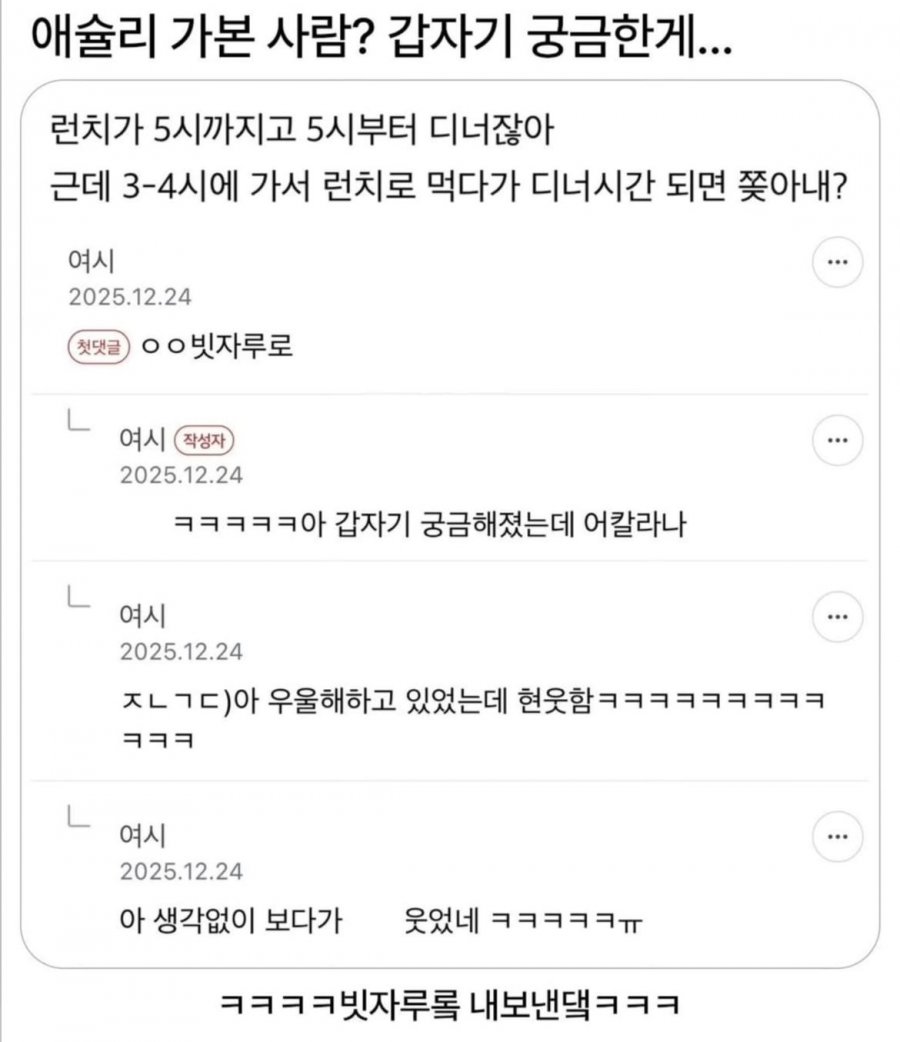The height and width of the screenshot is (1042, 900).
Task: Open more options on the 작성자 reply
Action: point(838,439)
